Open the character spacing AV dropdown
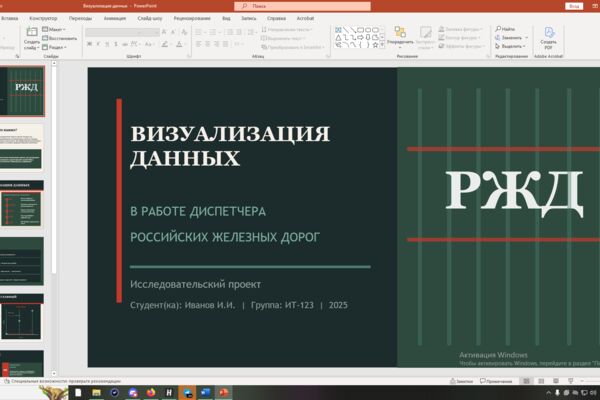This screenshot has width=600, height=400. point(135,44)
